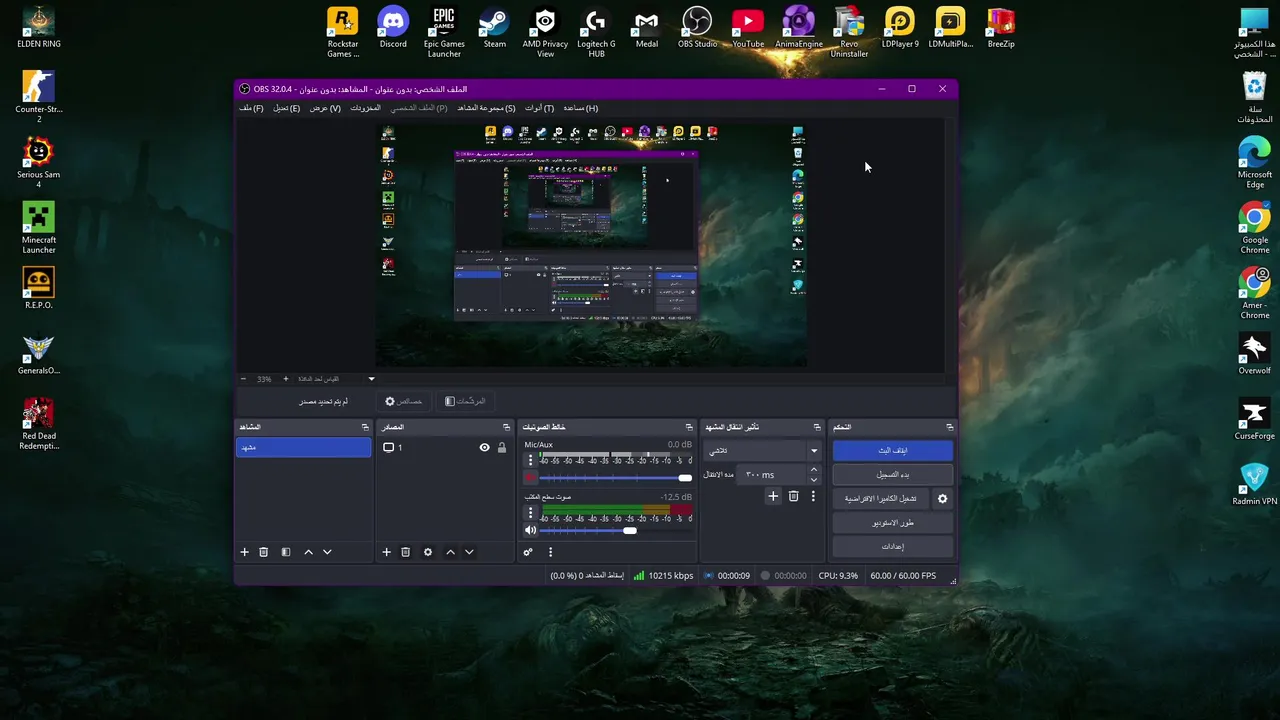Click the طور الاستوديو studio mode button
1280x720 pixels.
tap(893, 523)
